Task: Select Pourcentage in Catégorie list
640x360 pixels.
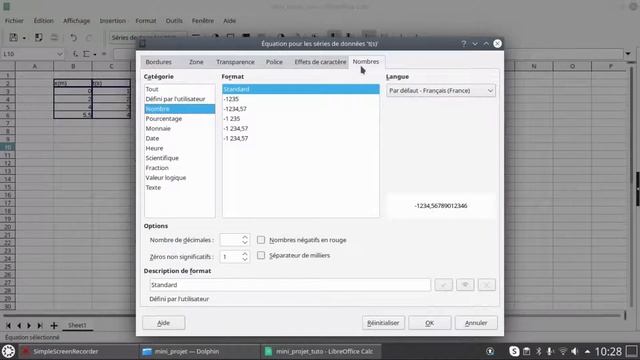Action: [x=180, y=119]
